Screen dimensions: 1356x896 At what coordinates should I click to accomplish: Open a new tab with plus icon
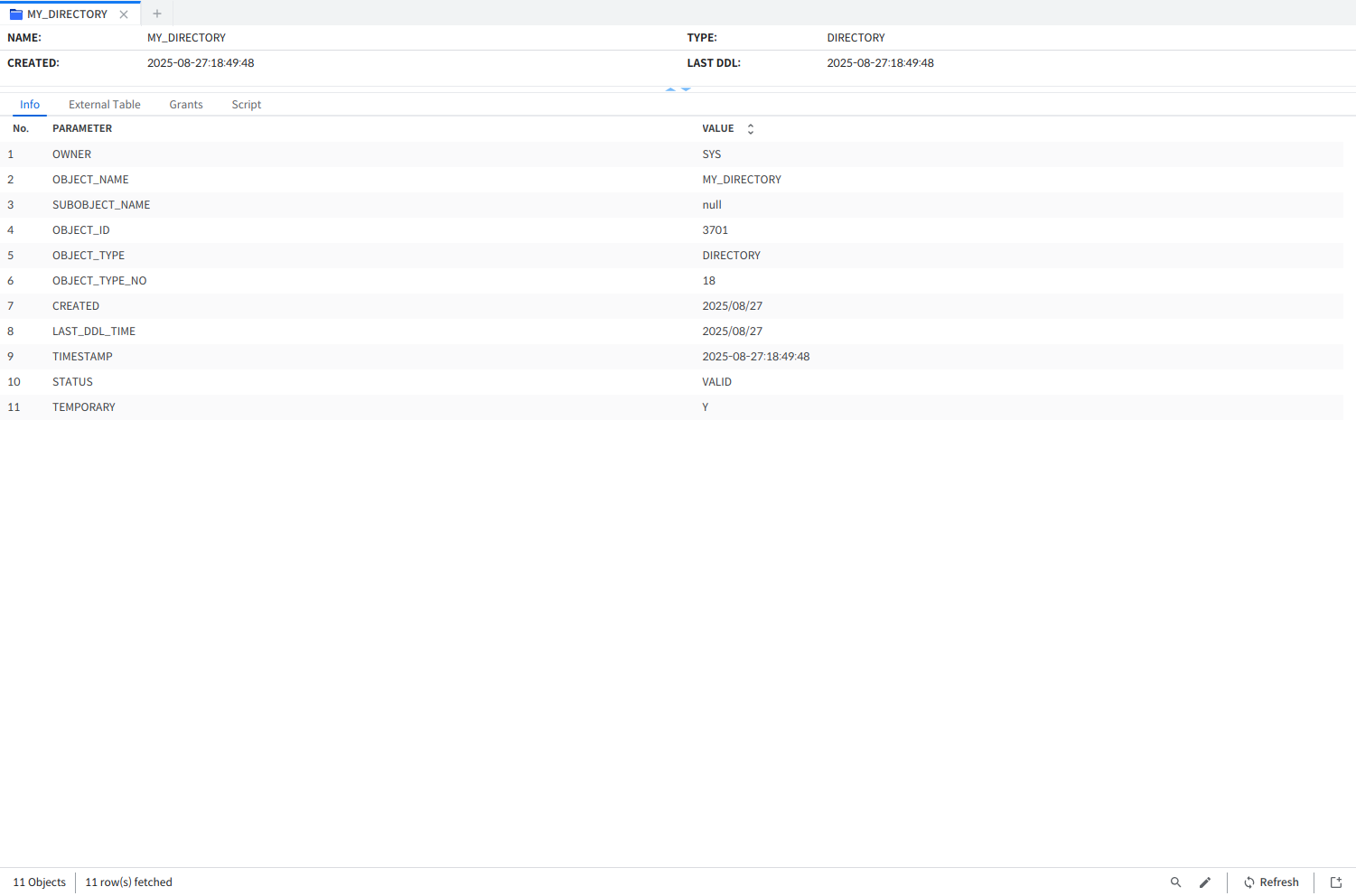click(x=157, y=14)
